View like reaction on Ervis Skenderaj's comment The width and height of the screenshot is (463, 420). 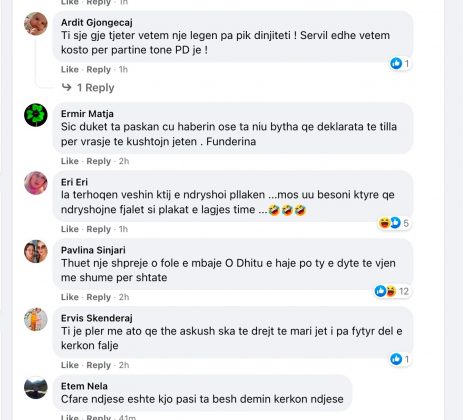(400, 359)
